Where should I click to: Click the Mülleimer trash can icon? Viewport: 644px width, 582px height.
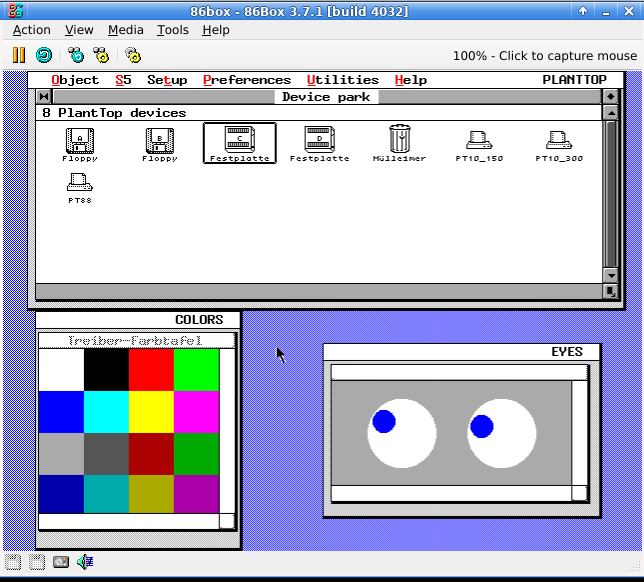point(399,143)
